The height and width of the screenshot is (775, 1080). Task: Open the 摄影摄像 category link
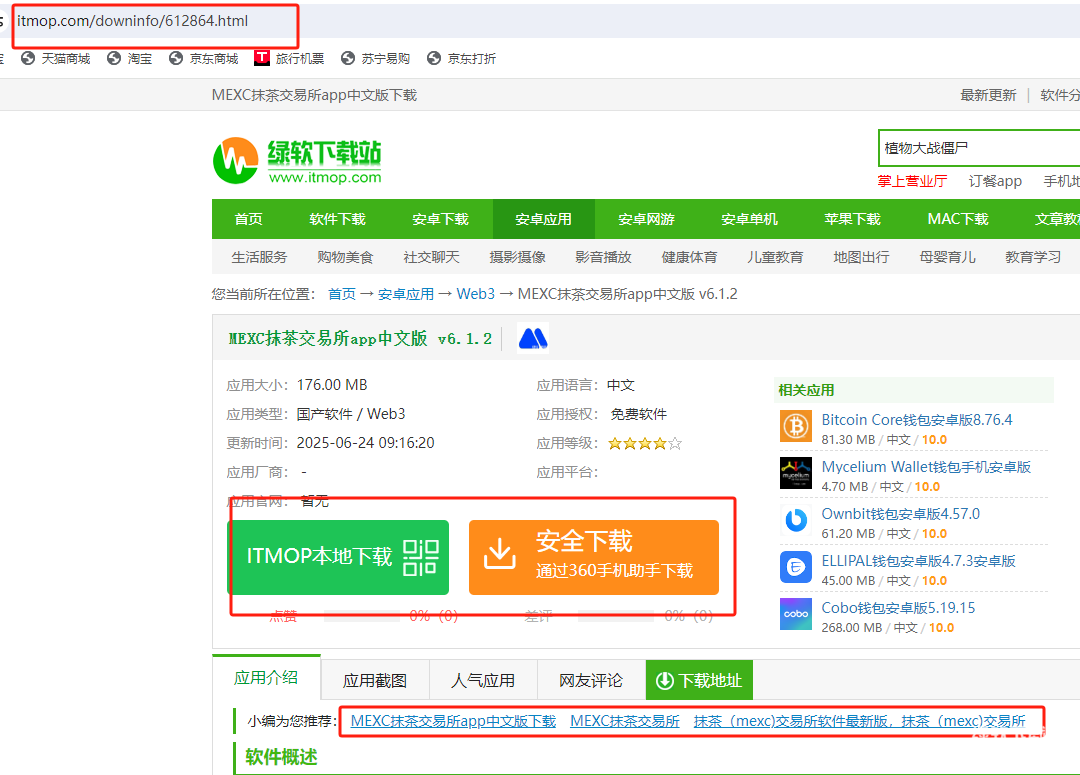517,257
